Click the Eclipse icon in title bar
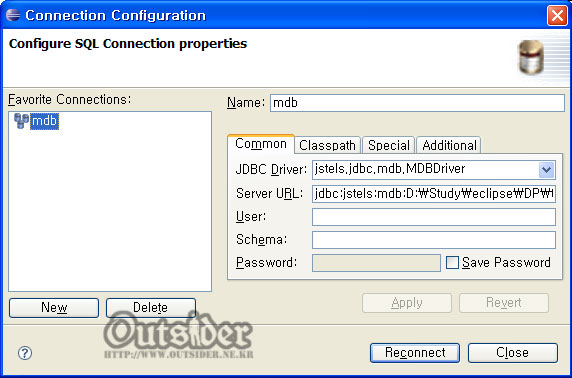 (x=13, y=15)
